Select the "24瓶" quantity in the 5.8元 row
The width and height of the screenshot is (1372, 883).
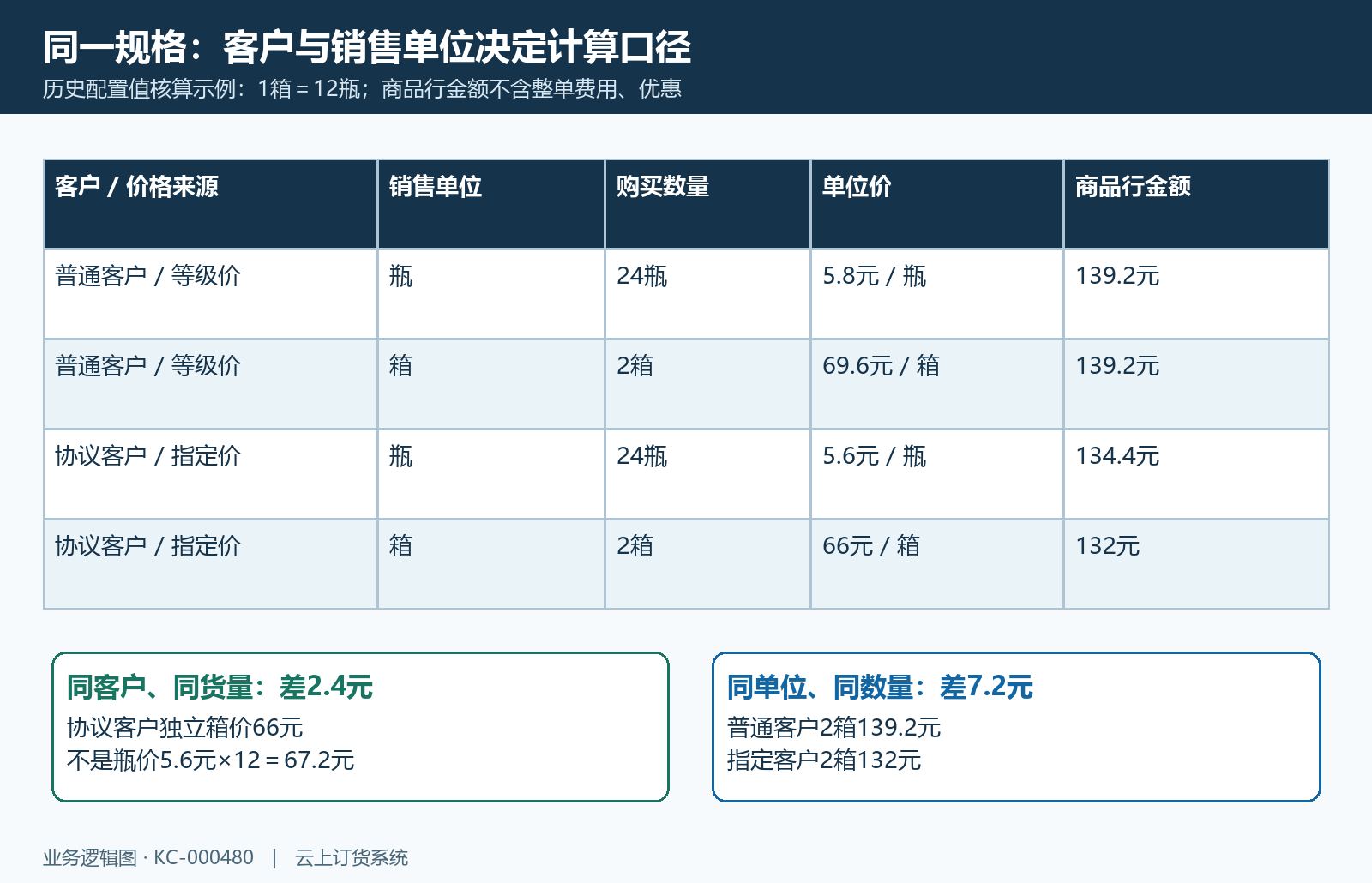[x=641, y=276]
